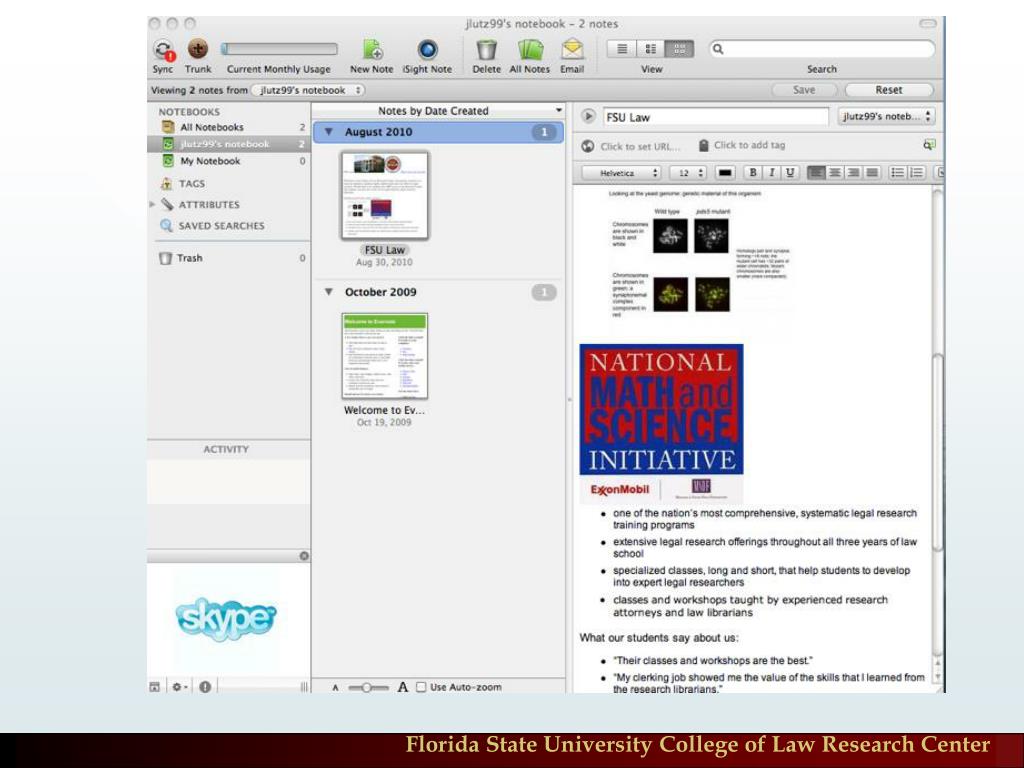The height and width of the screenshot is (768, 1024).
Task: Enable Use Auto-zoom checkbox
Action: tap(421, 687)
